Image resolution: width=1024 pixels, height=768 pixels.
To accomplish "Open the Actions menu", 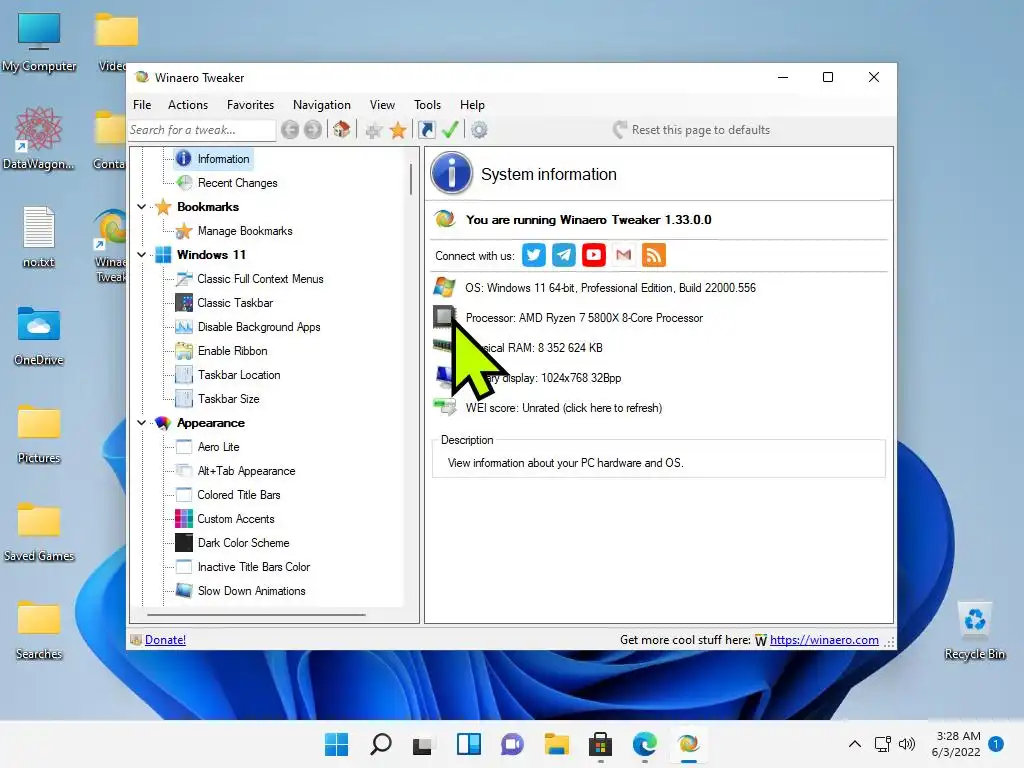I will click(187, 104).
